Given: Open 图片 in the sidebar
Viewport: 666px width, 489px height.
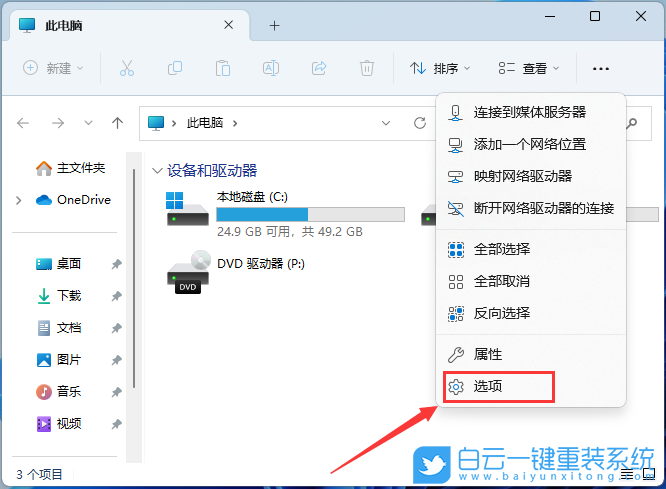Looking at the screenshot, I should (58, 360).
